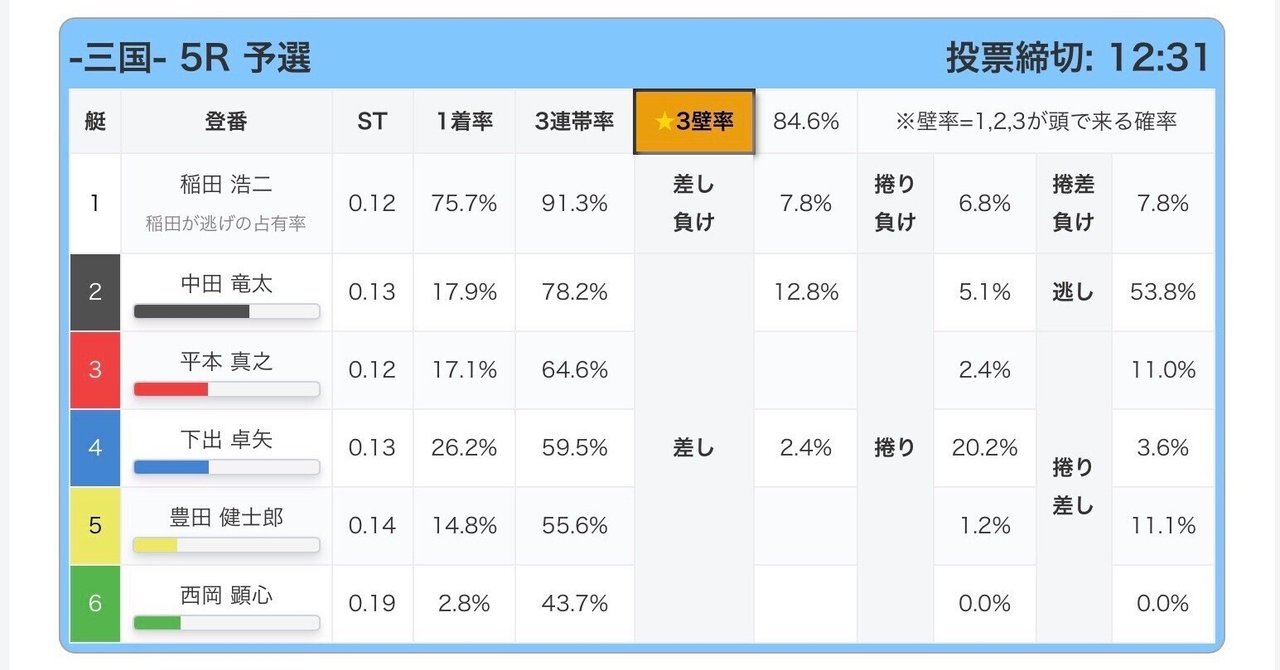
Task: Sort by the 1着率 column header
Action: (x=464, y=121)
